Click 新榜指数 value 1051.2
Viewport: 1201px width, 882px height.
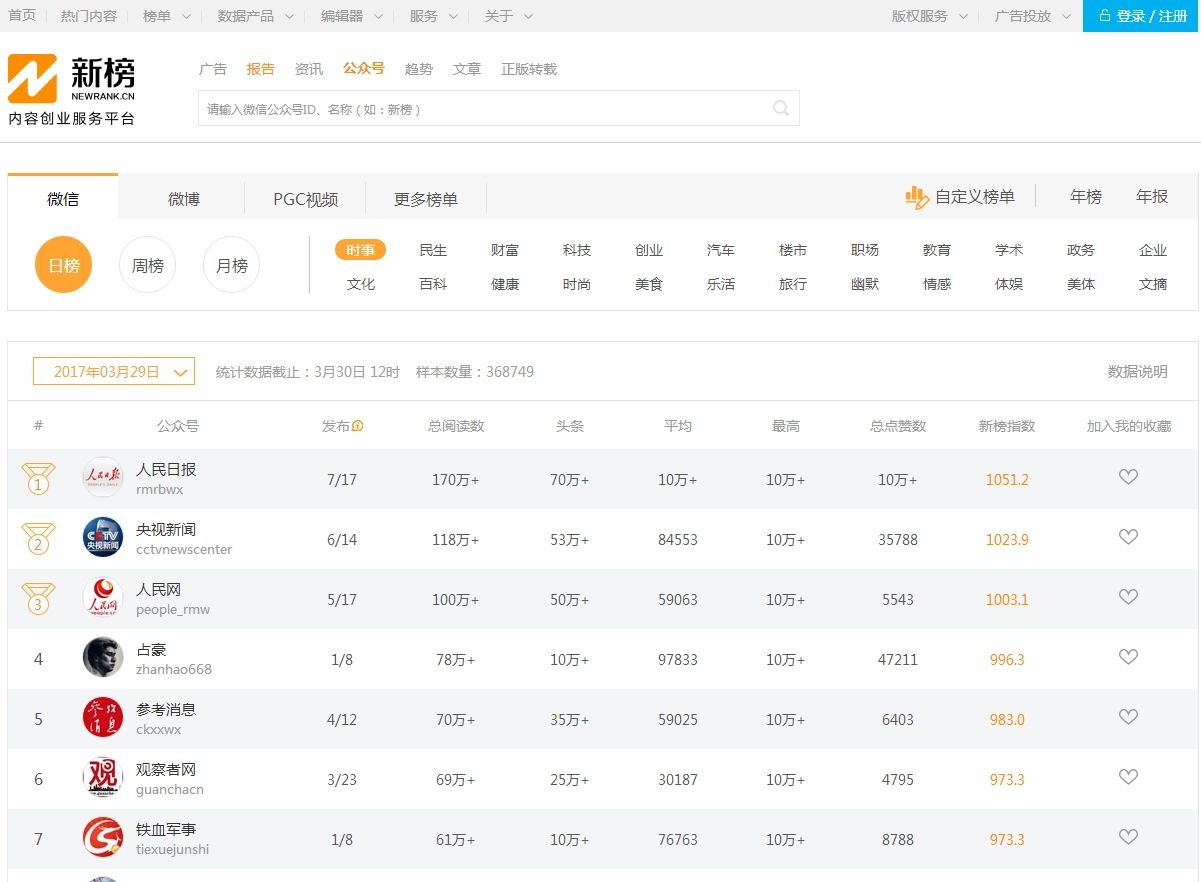point(1007,479)
